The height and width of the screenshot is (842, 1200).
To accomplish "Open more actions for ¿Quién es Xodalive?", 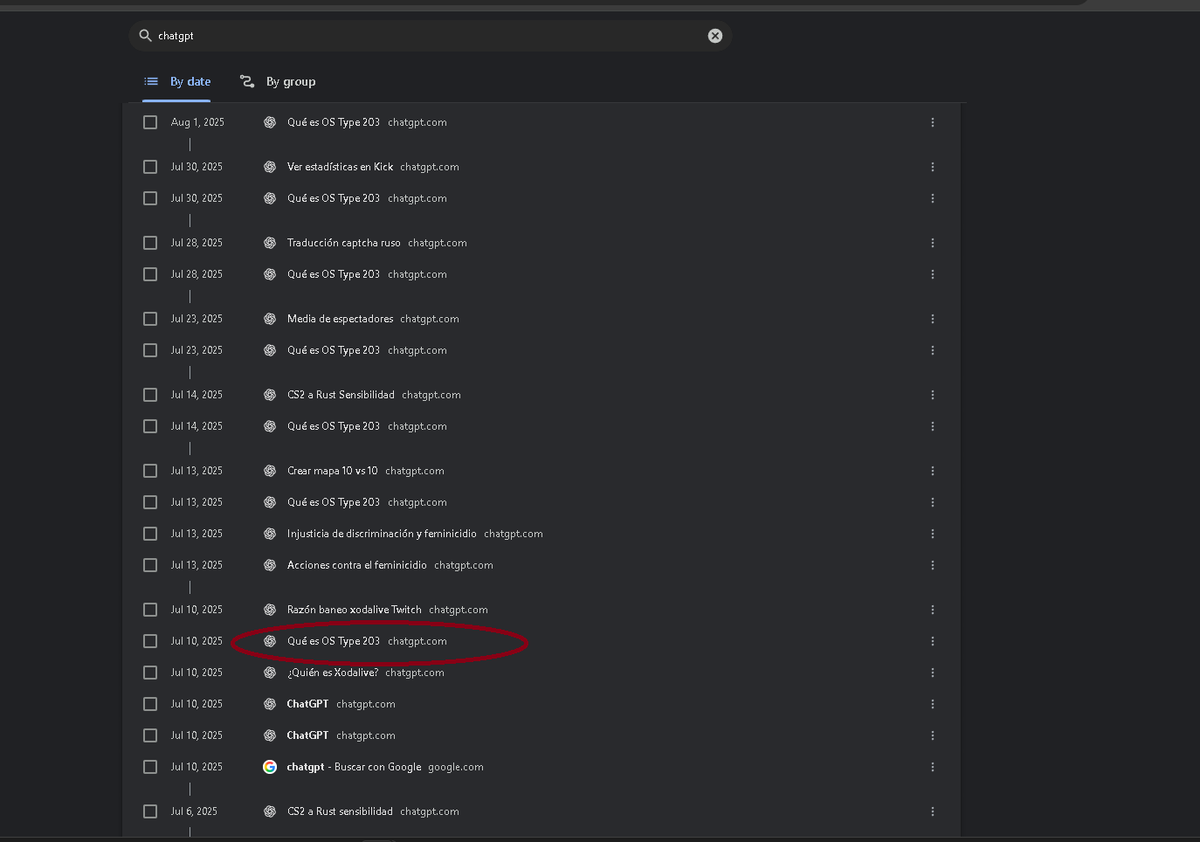I will pyautogui.click(x=933, y=673).
